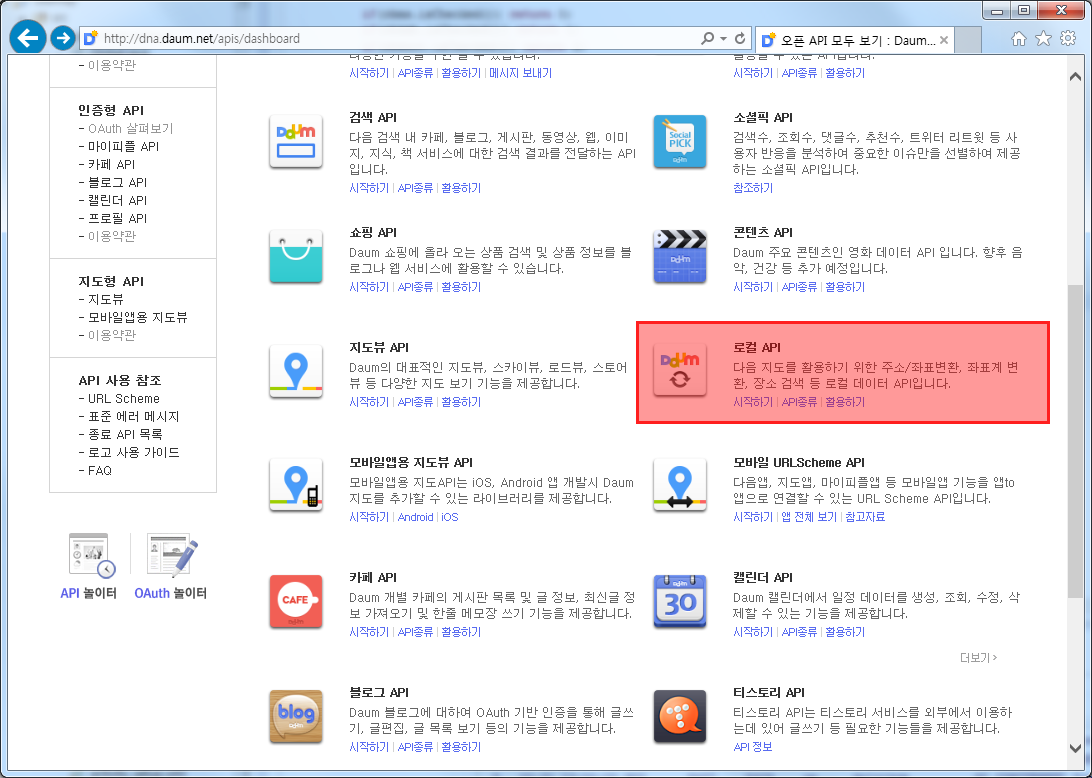
Task: Open browser Tools gear icon
Action: point(1068,38)
